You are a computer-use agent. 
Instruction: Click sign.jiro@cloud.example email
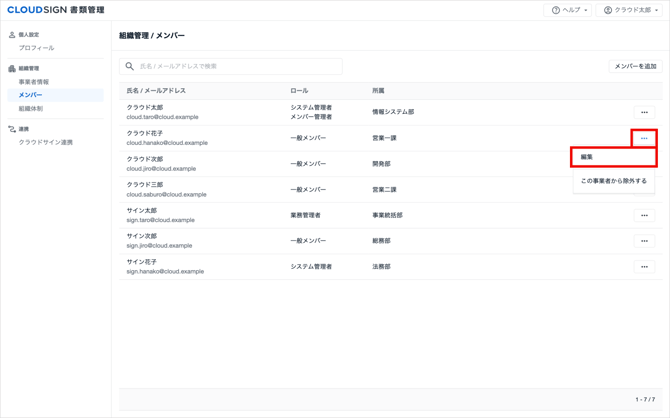tap(159, 245)
